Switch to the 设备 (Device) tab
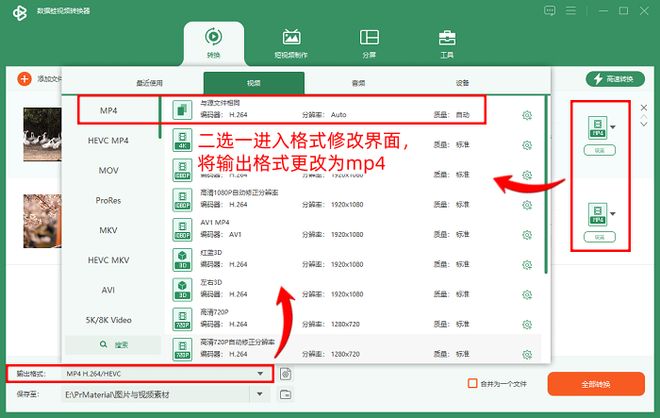The height and width of the screenshot is (418, 660). [x=461, y=83]
